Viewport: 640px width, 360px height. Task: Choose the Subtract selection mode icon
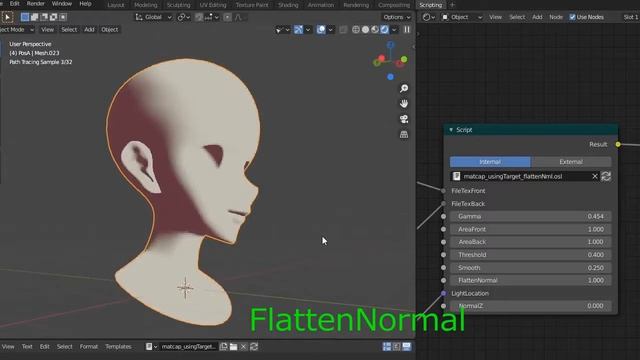pyautogui.click(x=44, y=17)
